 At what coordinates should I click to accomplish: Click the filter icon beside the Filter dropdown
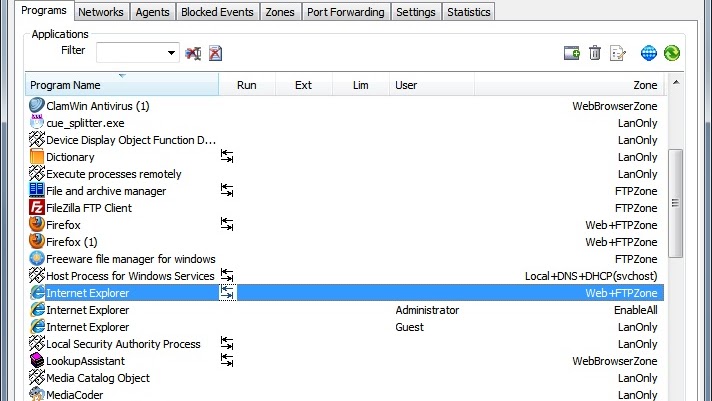tap(193, 53)
